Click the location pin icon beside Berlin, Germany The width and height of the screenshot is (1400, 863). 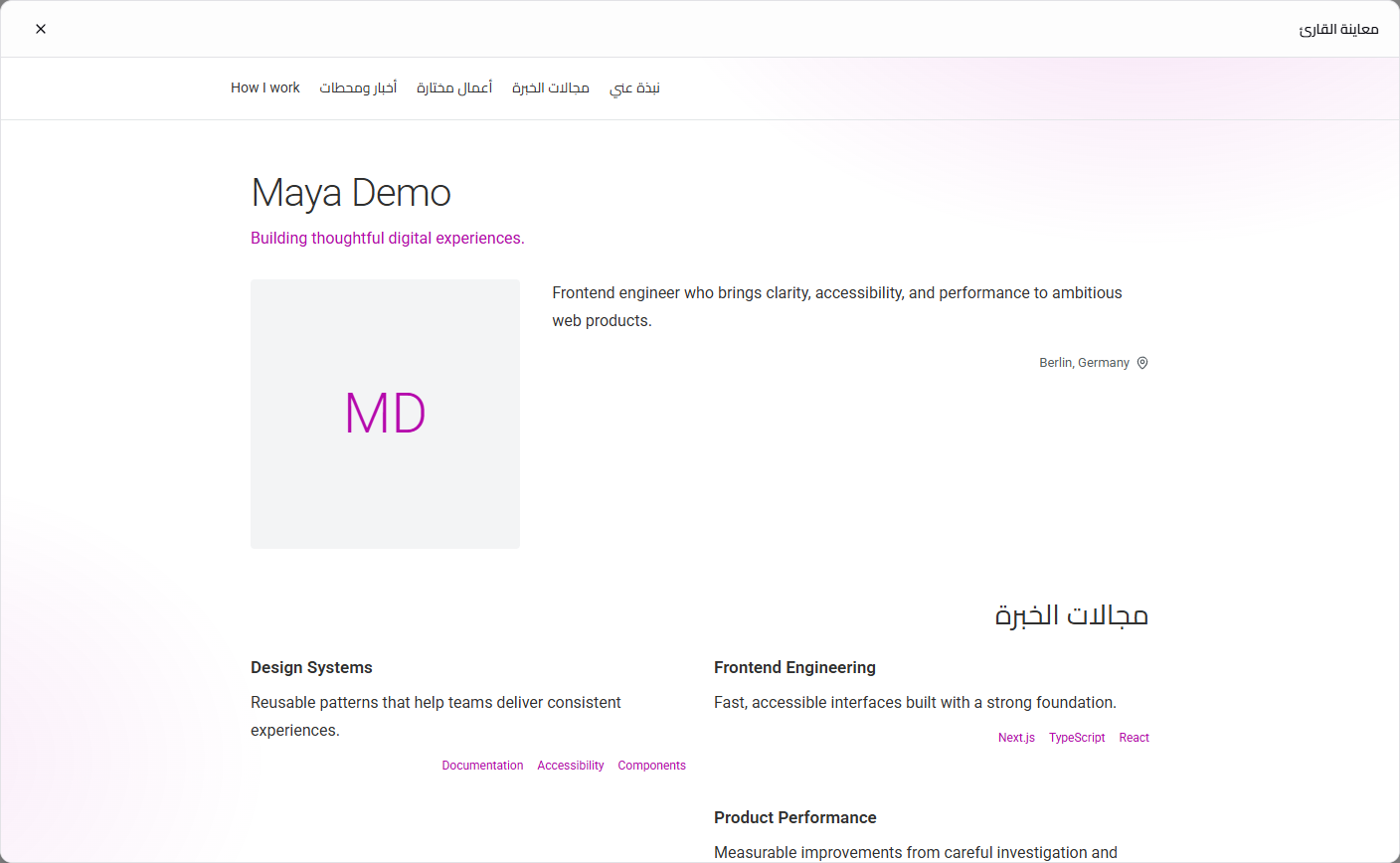click(1142, 363)
